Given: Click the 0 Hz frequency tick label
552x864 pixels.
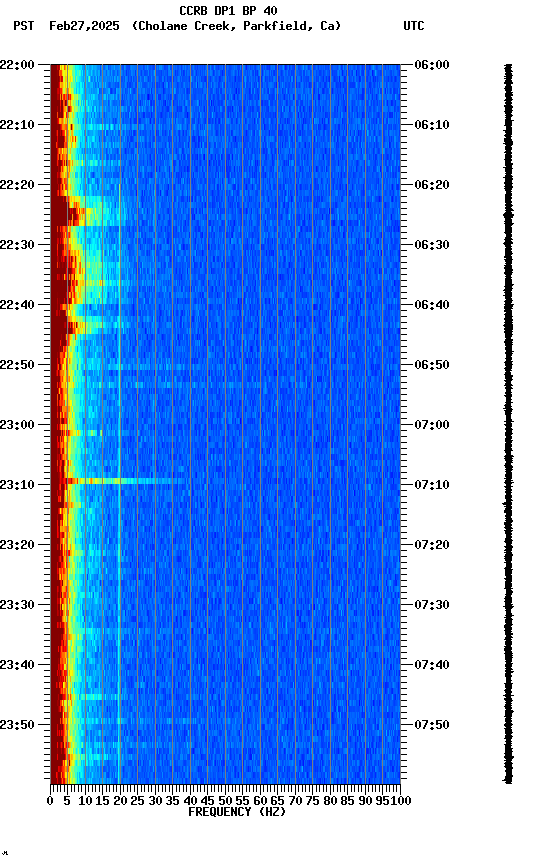Looking at the screenshot, I should 50,801.
